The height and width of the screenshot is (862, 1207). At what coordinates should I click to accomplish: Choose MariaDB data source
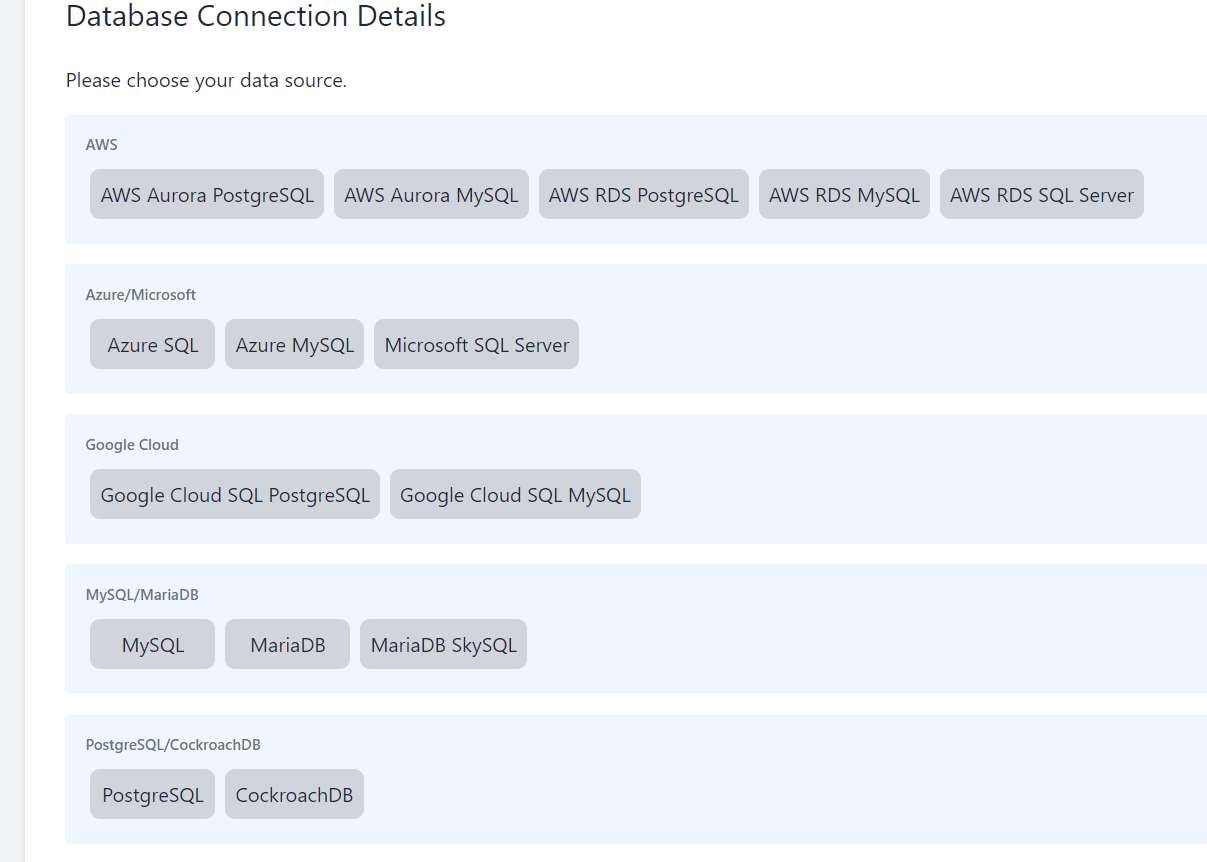287,644
